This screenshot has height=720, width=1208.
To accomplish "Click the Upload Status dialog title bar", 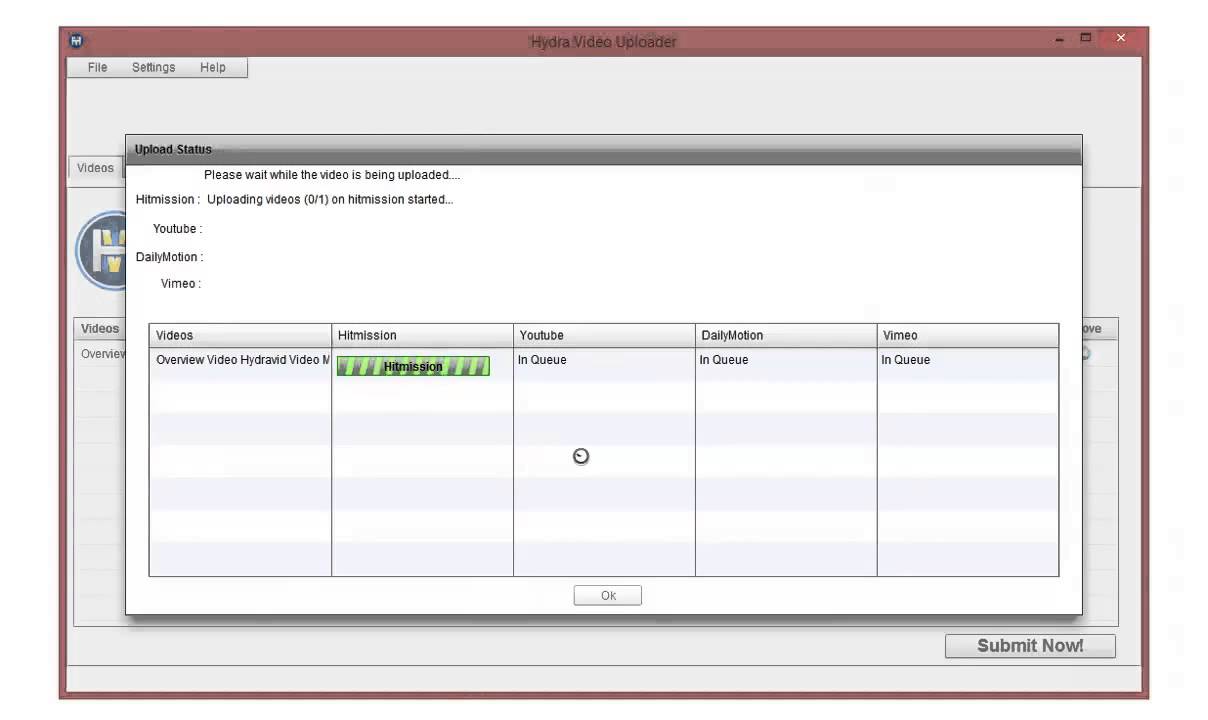I will tap(603, 150).
